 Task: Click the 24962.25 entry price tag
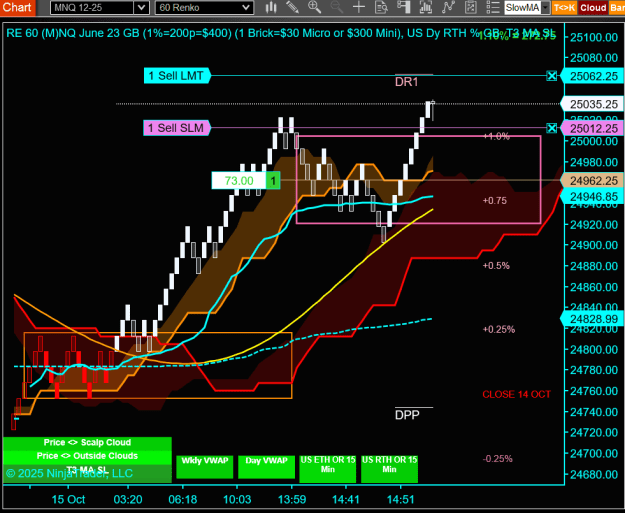click(x=592, y=181)
